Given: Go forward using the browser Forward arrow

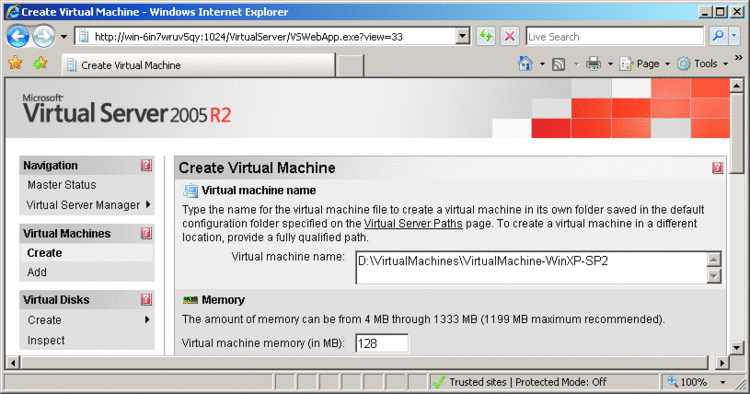Looking at the screenshot, I should pyautogui.click(x=44, y=37).
